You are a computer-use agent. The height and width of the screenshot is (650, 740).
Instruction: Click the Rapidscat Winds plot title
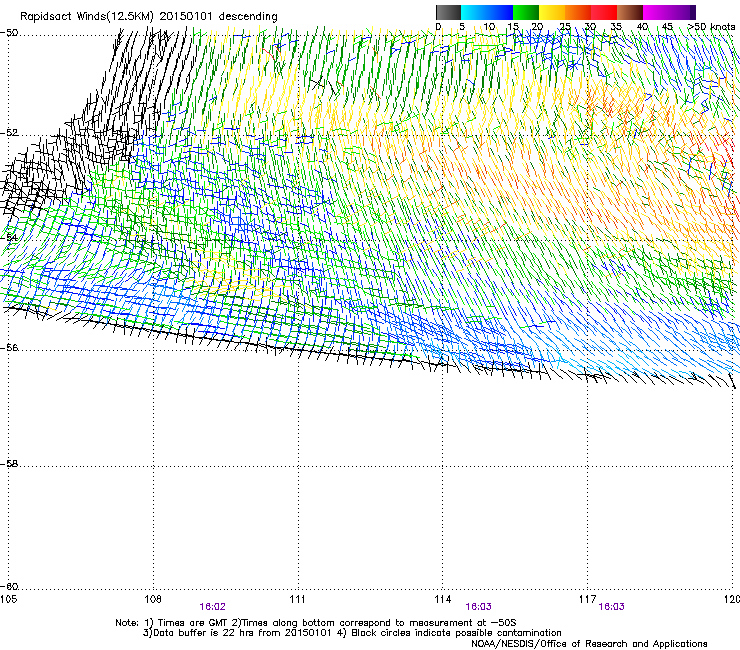tap(149, 17)
